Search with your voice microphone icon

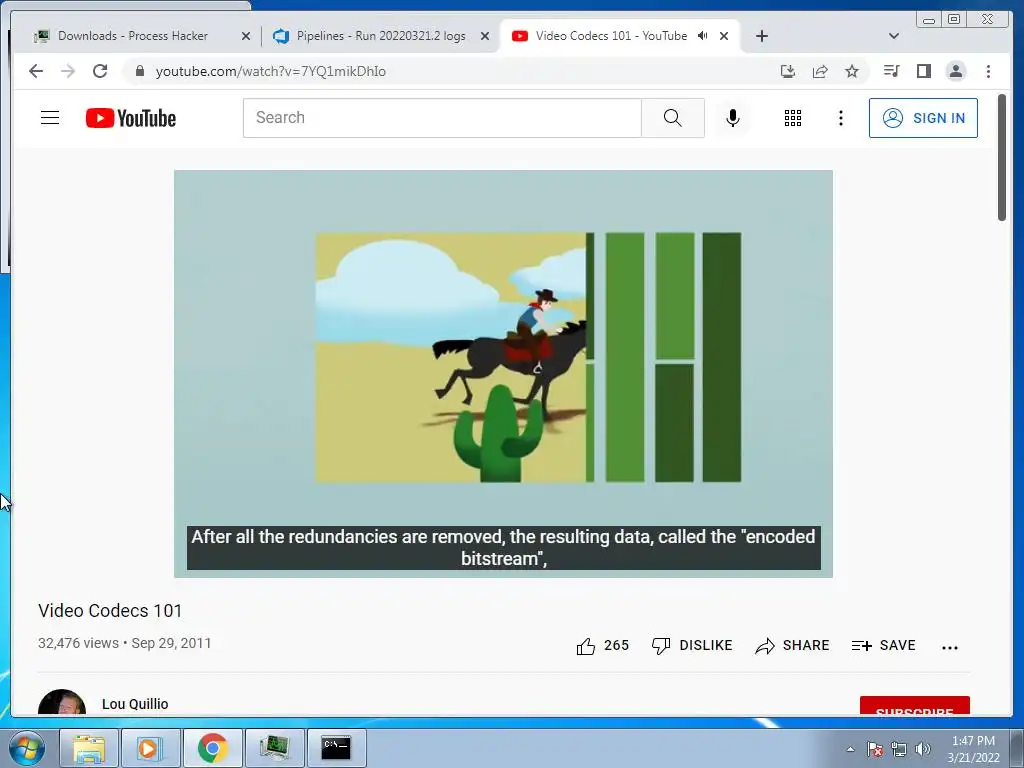pyautogui.click(x=733, y=118)
